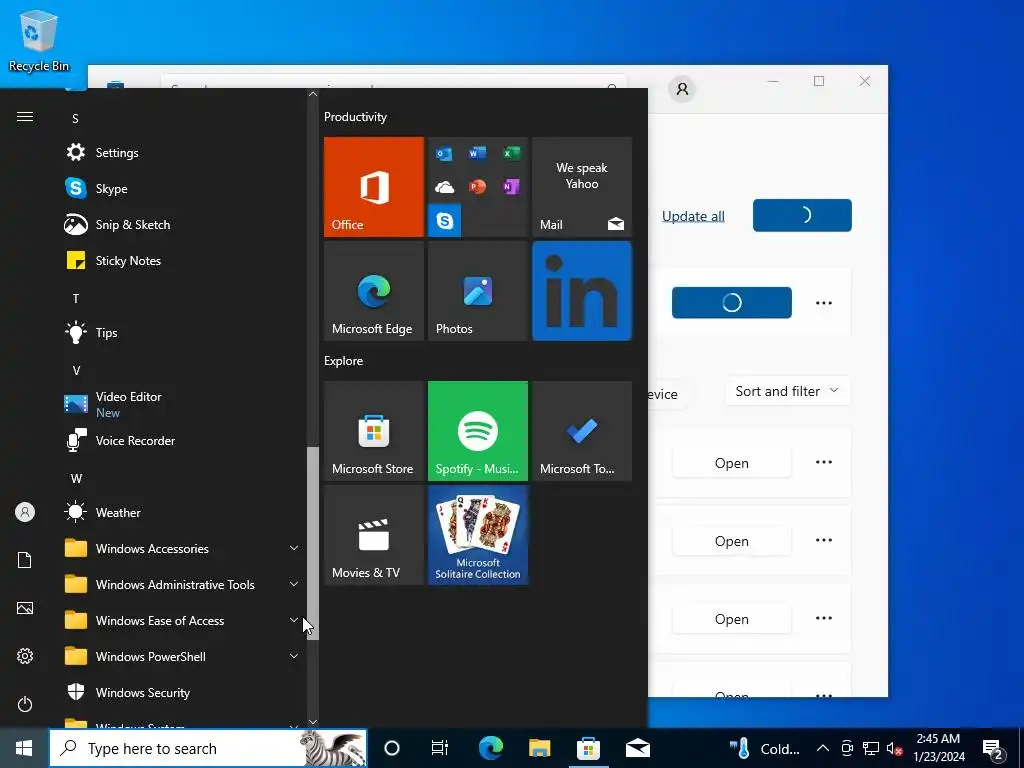Click Skype icon in Office folder tile

pyautogui.click(x=445, y=221)
